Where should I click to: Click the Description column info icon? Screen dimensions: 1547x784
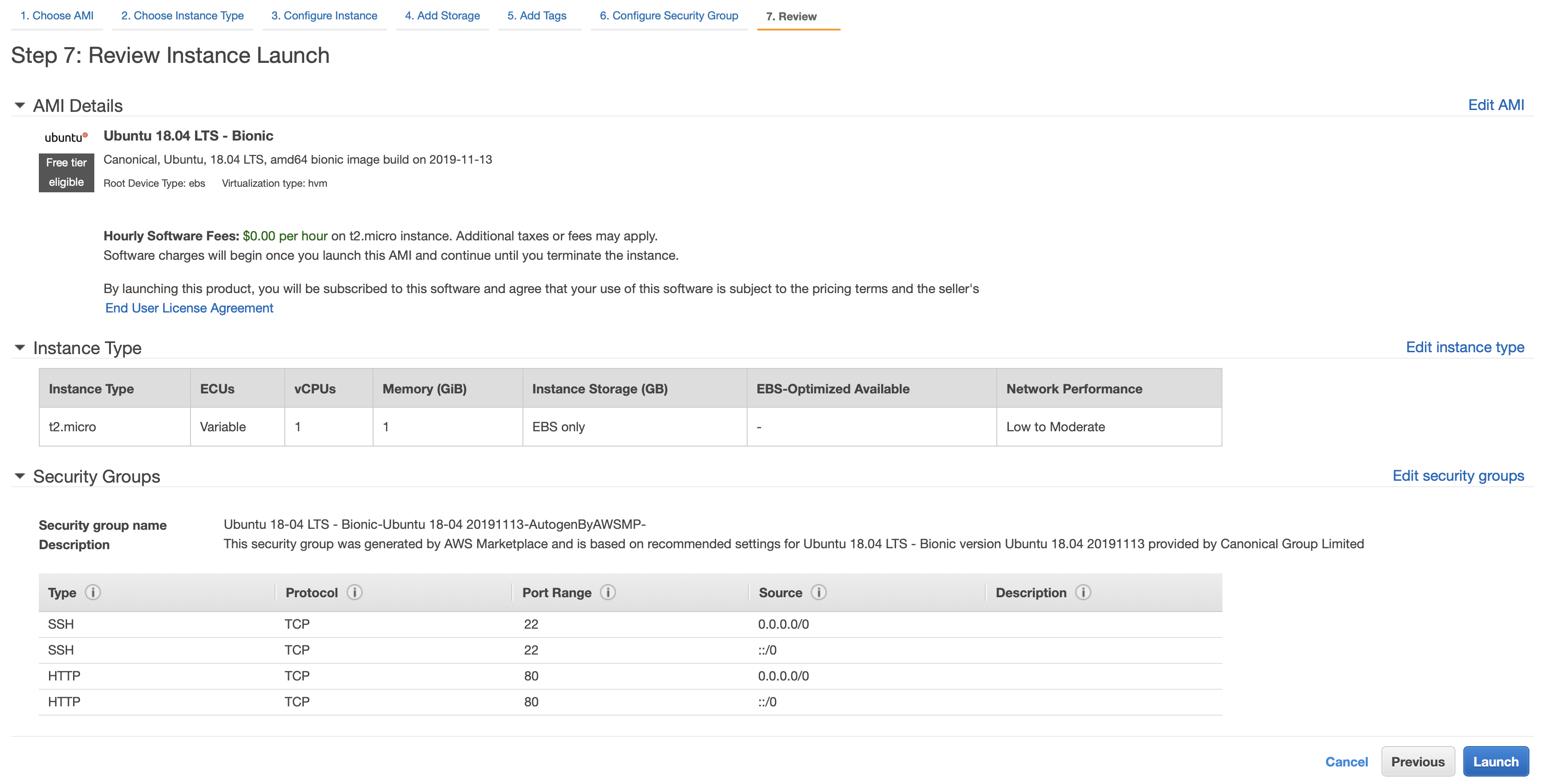[x=1083, y=592]
